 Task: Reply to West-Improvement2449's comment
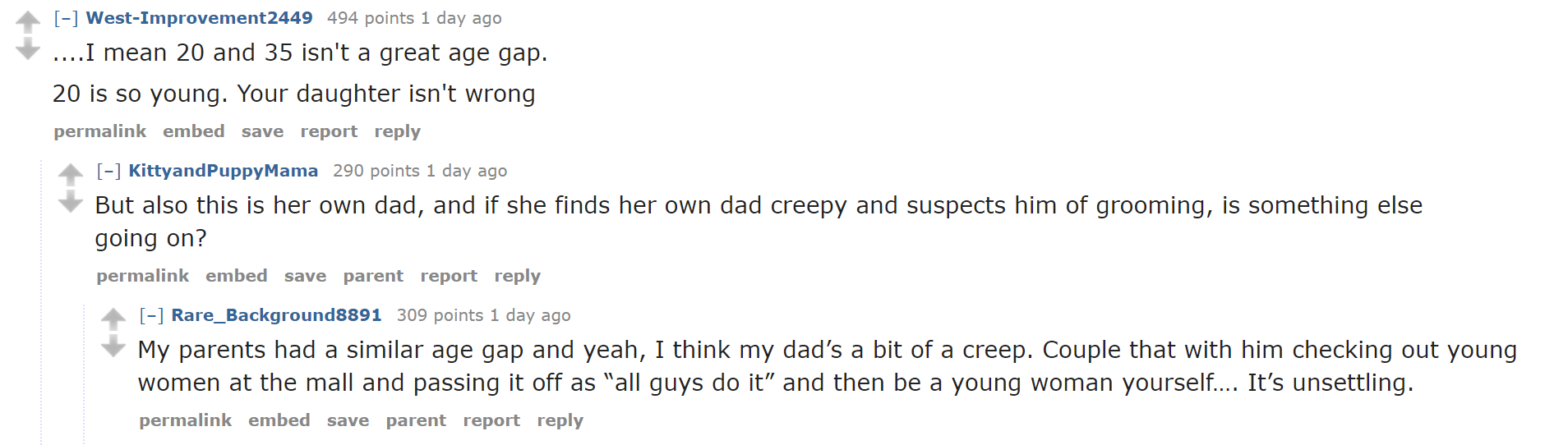pyautogui.click(x=397, y=131)
